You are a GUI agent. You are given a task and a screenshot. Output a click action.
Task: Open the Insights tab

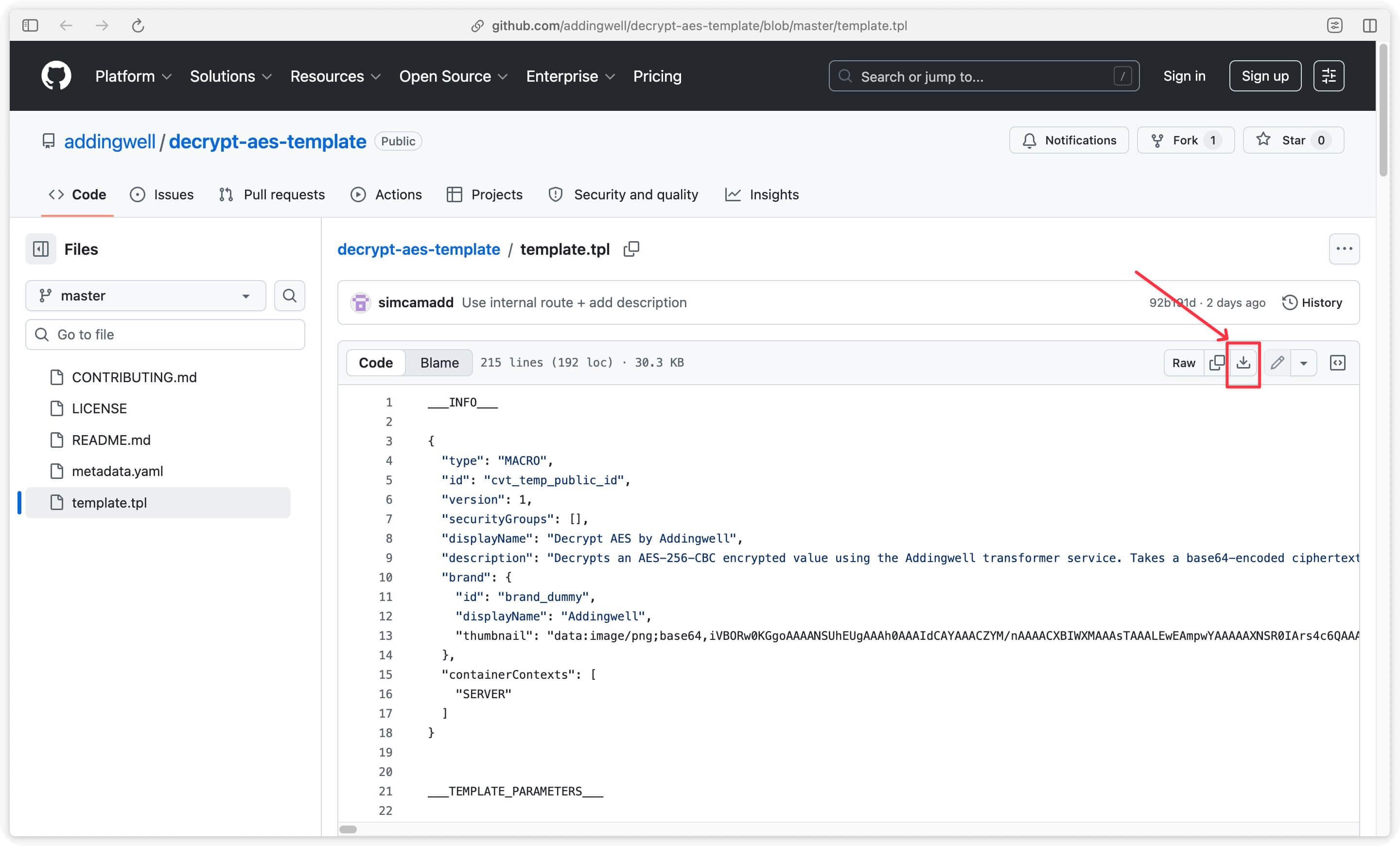click(x=762, y=194)
